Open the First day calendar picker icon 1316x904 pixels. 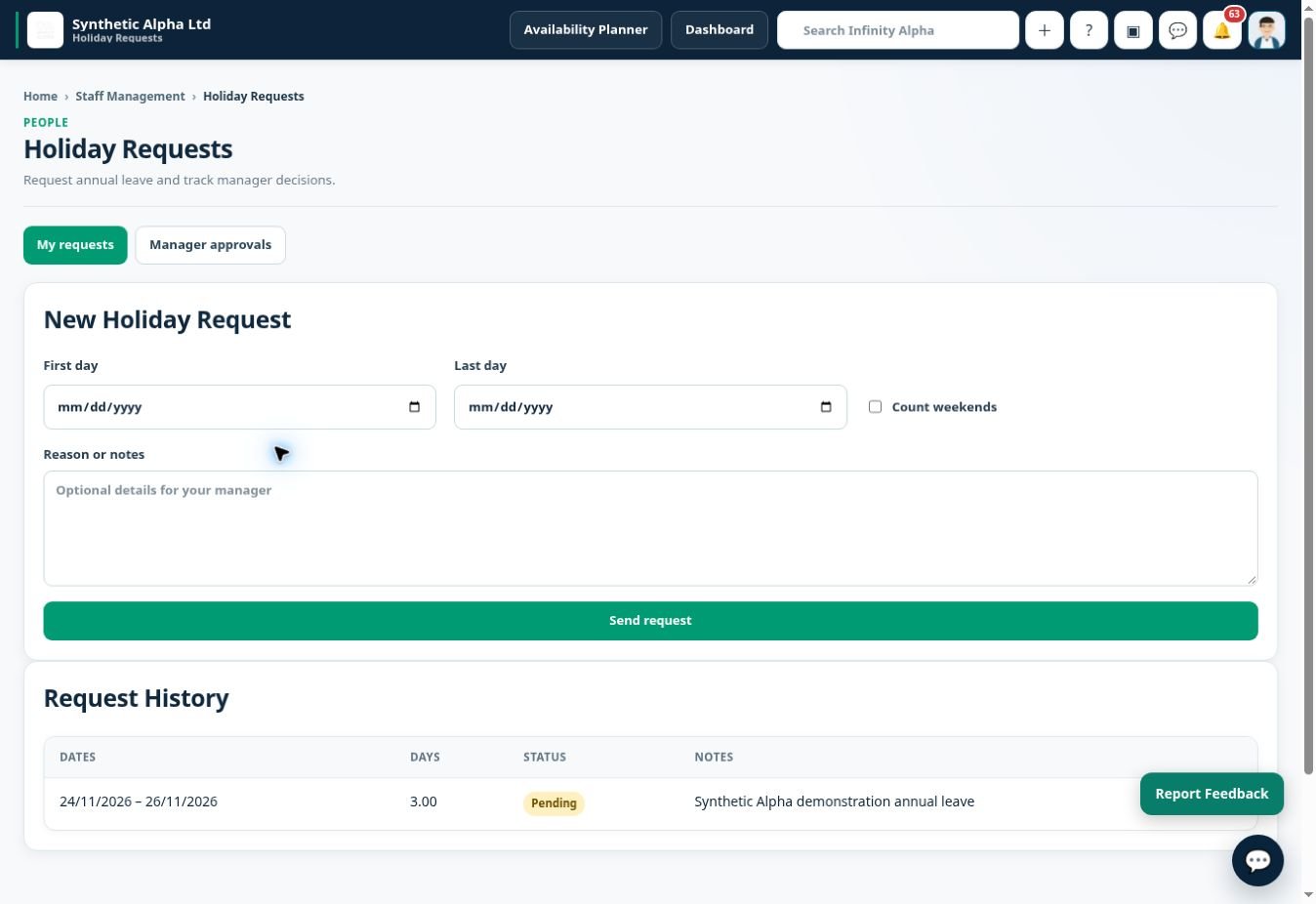pyautogui.click(x=414, y=407)
